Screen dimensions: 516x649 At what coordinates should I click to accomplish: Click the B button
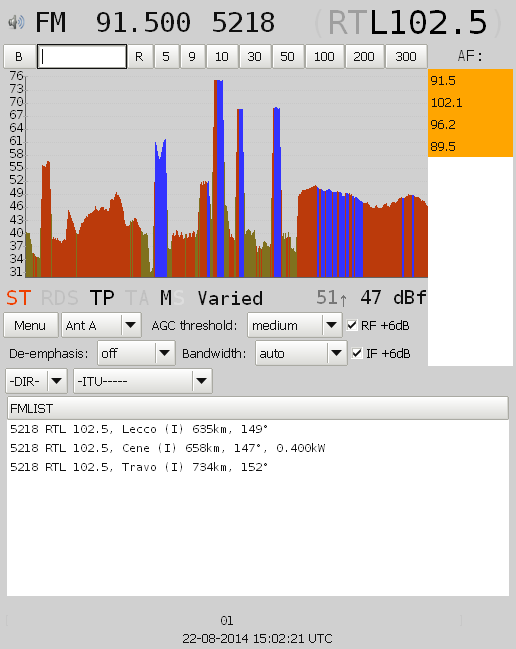click(x=19, y=56)
